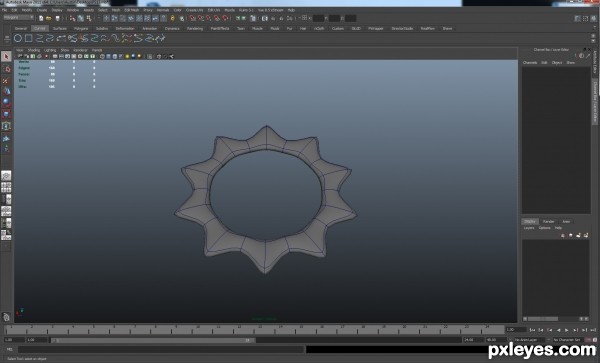The image size is (600, 363).
Task: Select the Universal Manipulator tool
Action: click(6, 125)
